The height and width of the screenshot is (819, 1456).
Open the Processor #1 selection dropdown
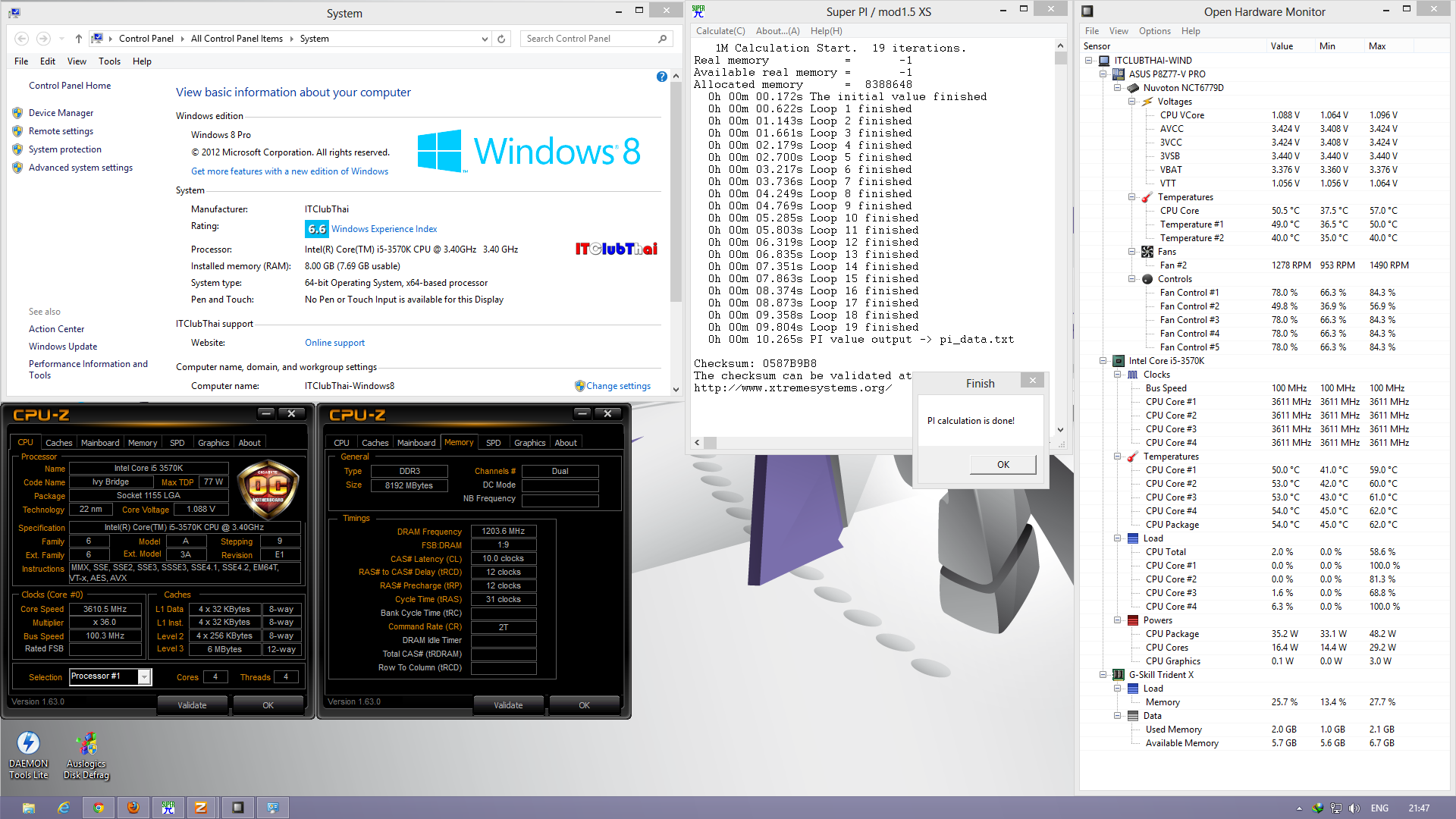point(144,677)
